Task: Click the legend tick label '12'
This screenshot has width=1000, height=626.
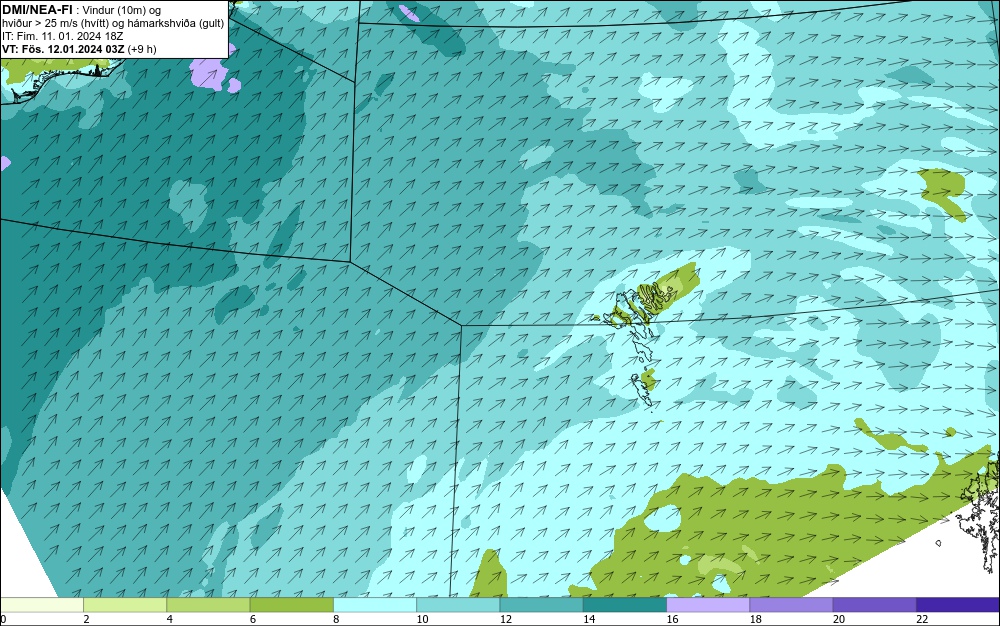Action: click(x=506, y=619)
